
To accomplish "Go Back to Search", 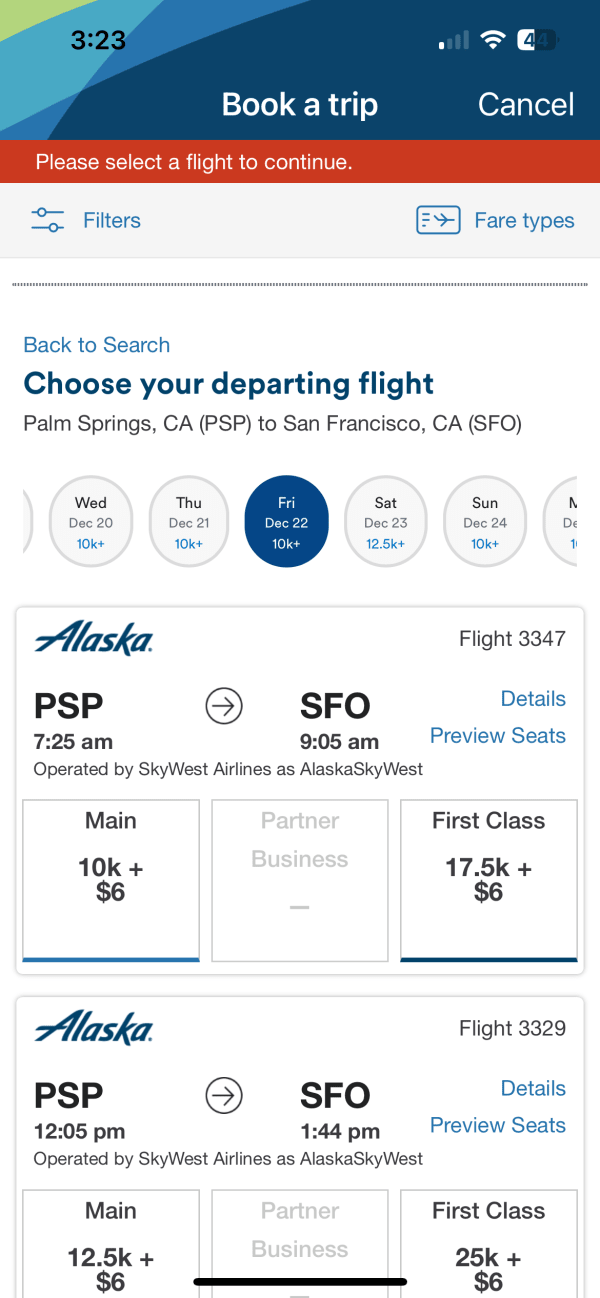I will [97, 345].
